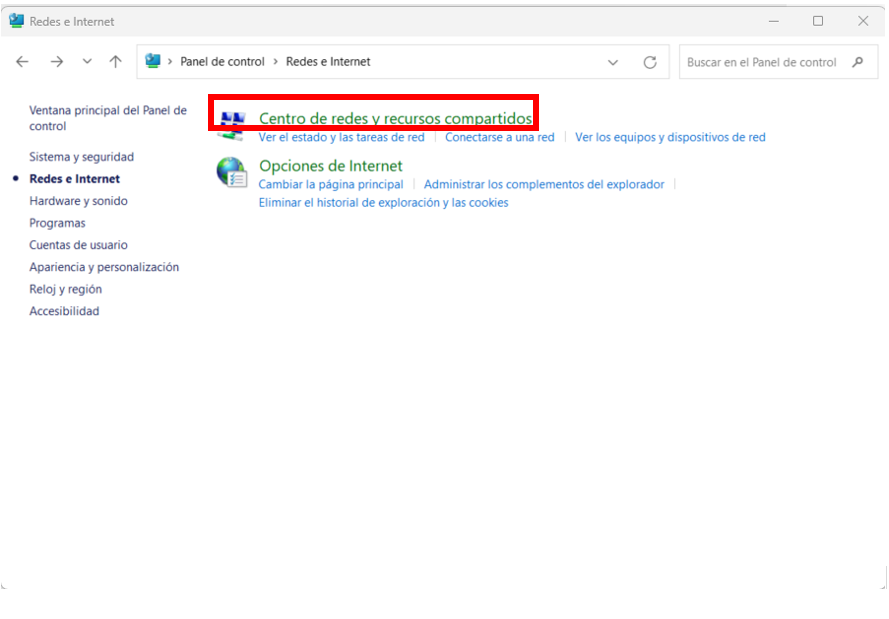Go to Ventana principal del Panel de control
Screen dimensions: 889x619
pos(108,118)
